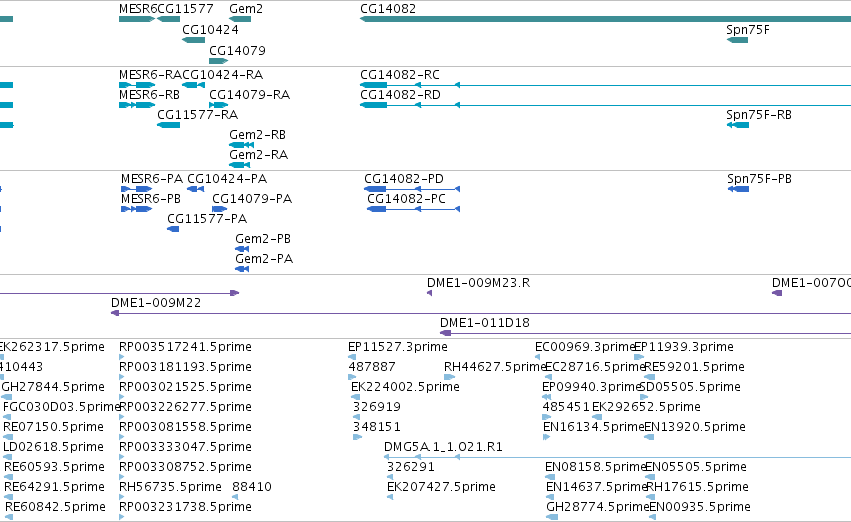Image resolution: width=851 pixels, height=522 pixels.
Task: Select transcript CG11577-RA
Action: click(198, 114)
